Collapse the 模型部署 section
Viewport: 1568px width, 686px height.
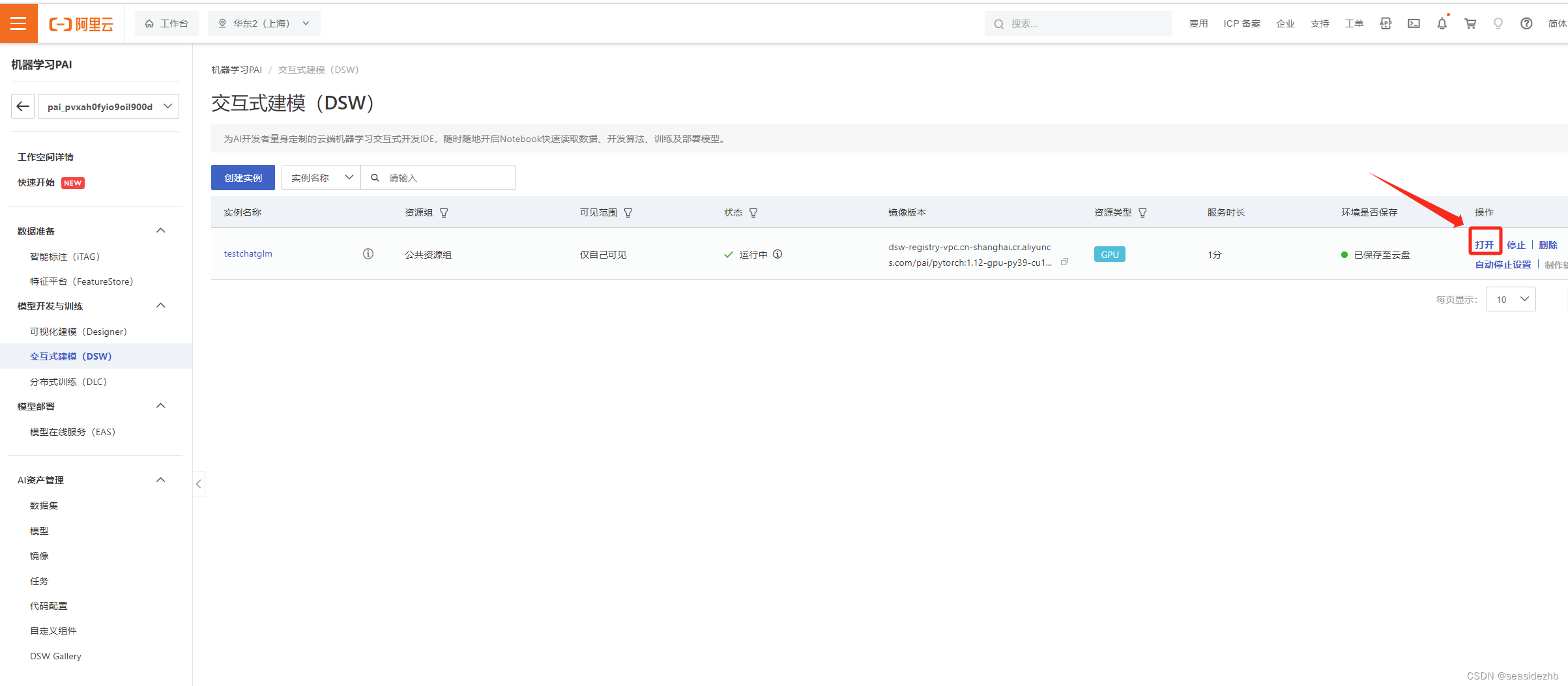(161, 406)
